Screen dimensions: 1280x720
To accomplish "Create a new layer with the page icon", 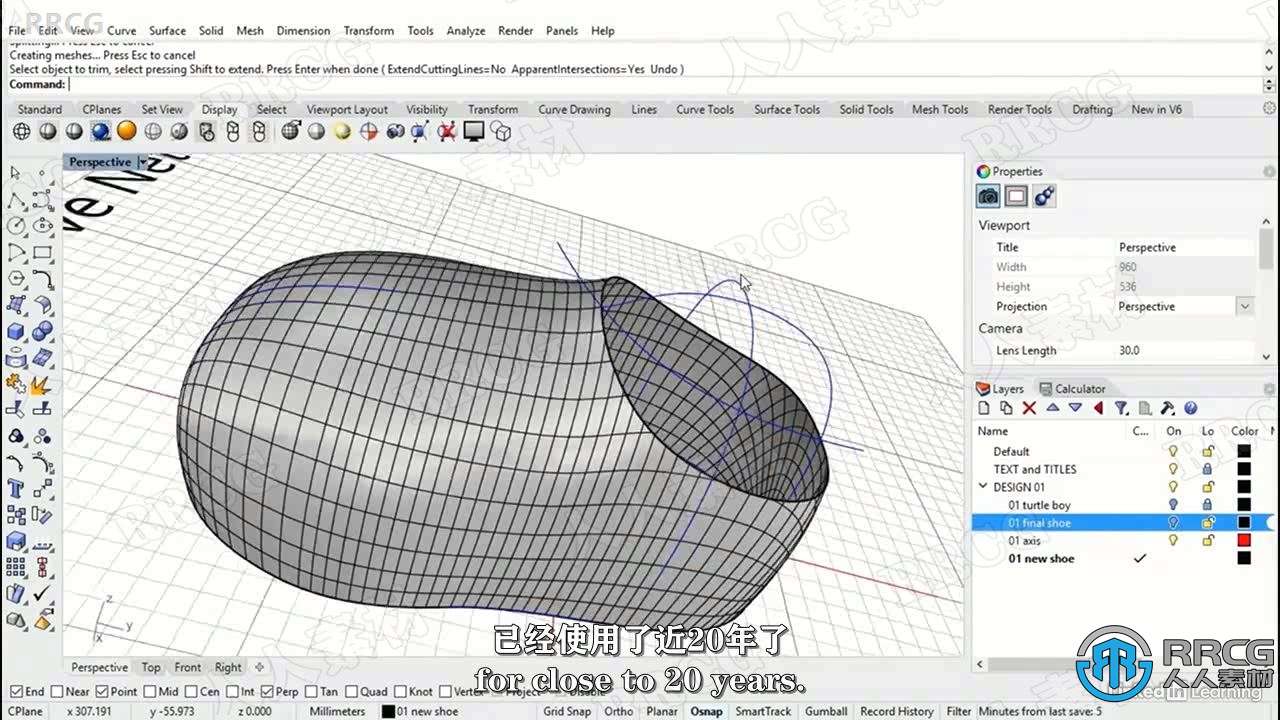I will click(984, 408).
